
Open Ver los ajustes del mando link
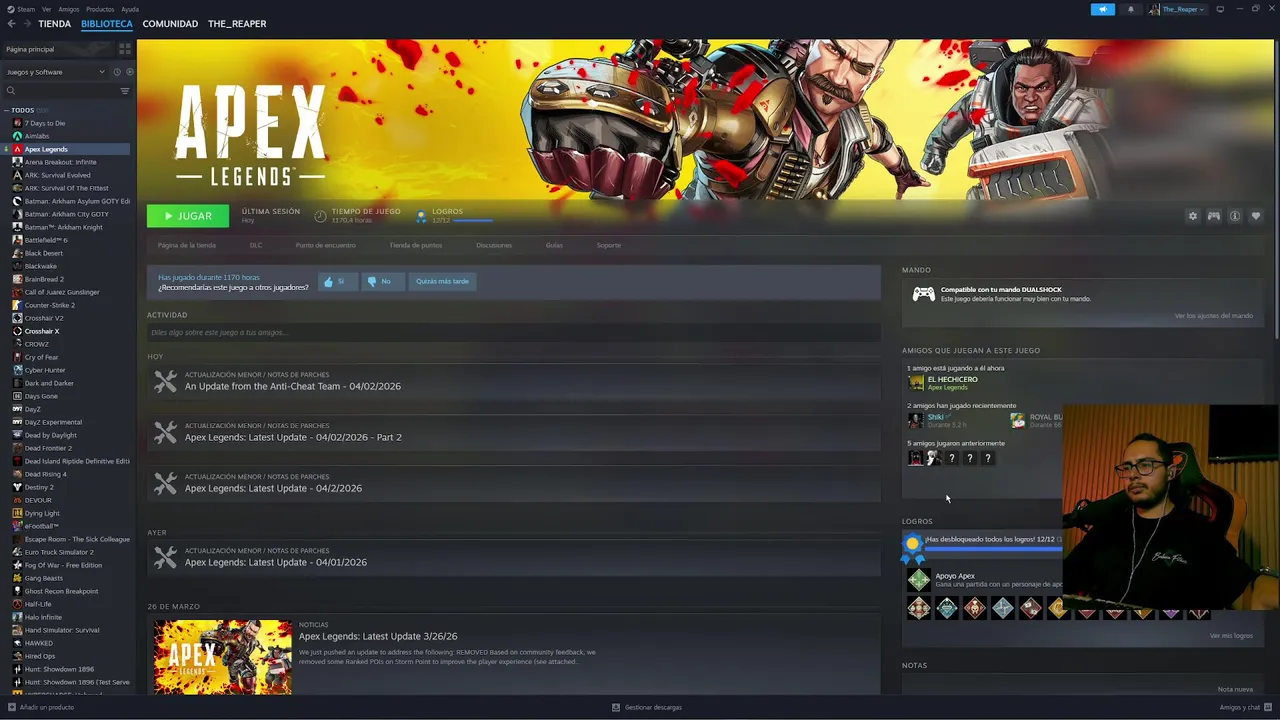[x=1213, y=316]
